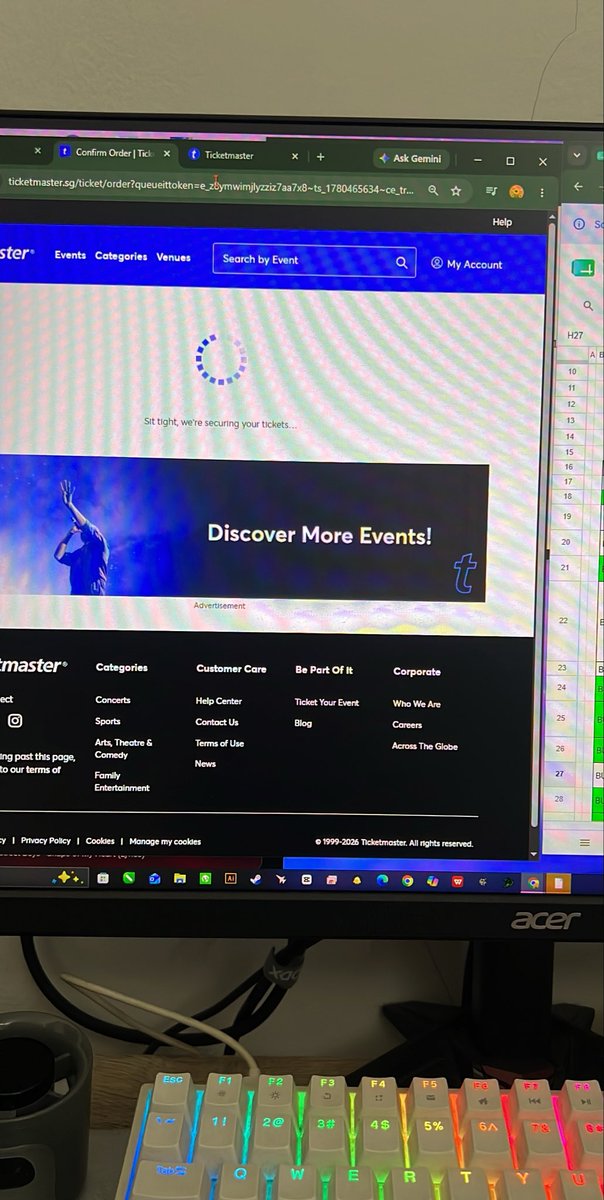Click Manage my cookies link
This screenshot has width=604, height=1200.
165,842
